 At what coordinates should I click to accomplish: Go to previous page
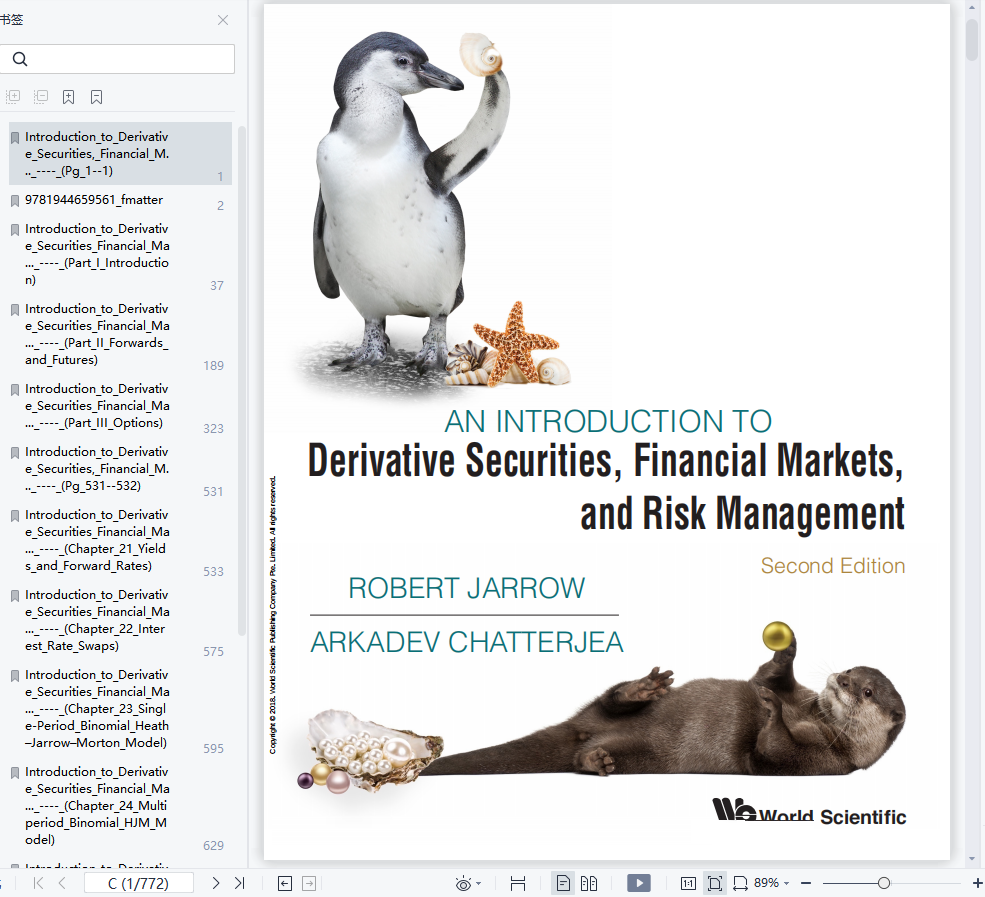click(x=62, y=883)
